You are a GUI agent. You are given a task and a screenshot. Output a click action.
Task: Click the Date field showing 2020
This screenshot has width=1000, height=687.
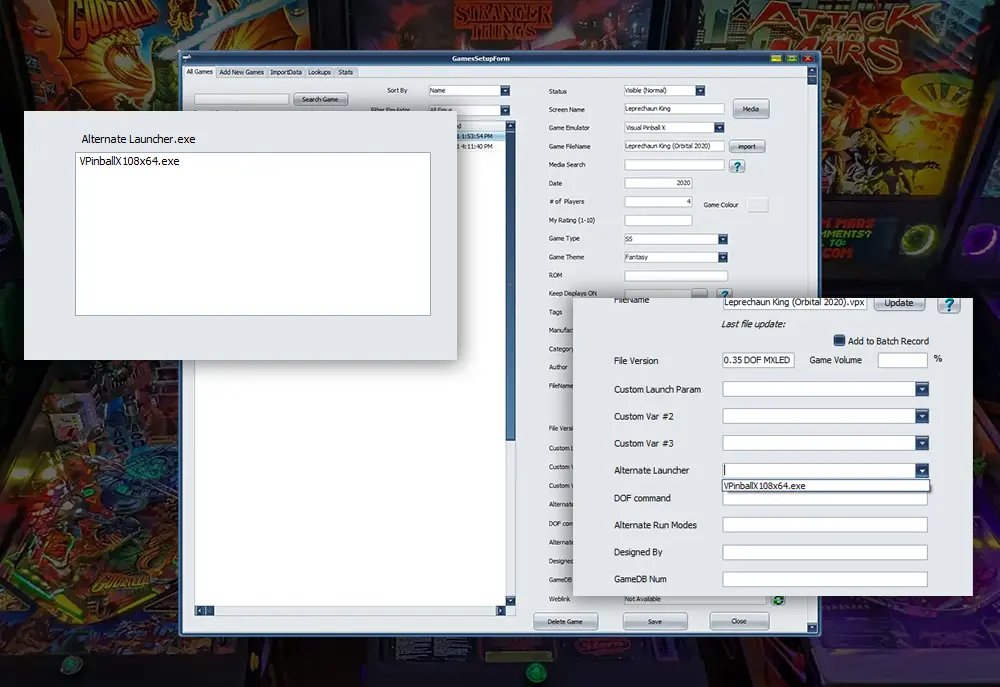coord(658,183)
